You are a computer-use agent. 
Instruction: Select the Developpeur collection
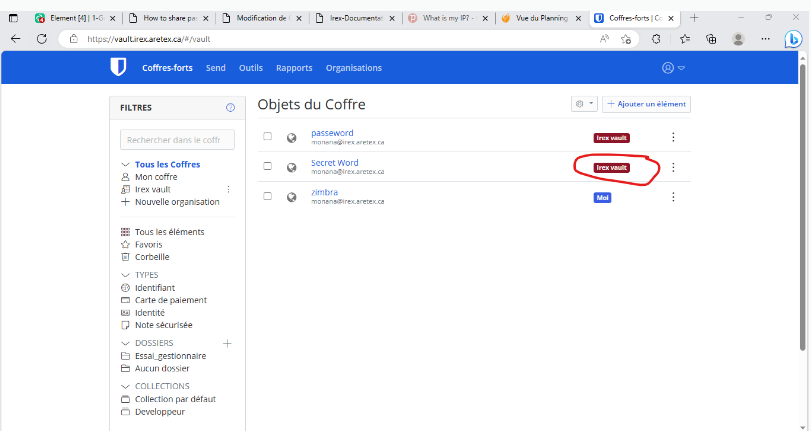point(159,412)
